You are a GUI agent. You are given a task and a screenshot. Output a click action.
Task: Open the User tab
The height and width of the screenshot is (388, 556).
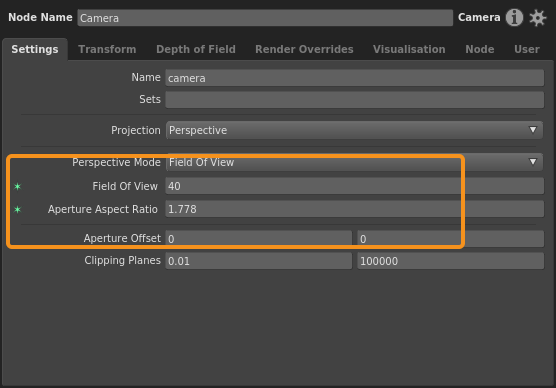point(527,49)
